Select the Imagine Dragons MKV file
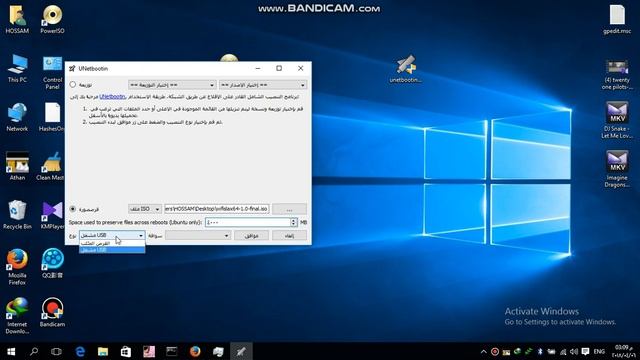Screen dimensions: 640x360 pyautogui.click(x=617, y=169)
